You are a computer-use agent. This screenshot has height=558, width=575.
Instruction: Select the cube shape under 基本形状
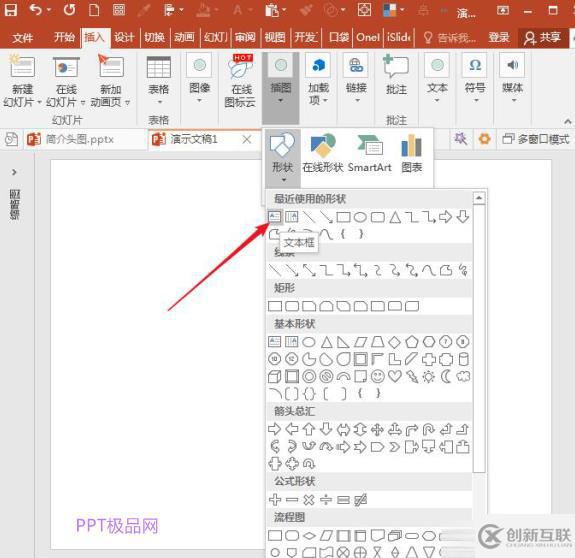click(x=275, y=377)
